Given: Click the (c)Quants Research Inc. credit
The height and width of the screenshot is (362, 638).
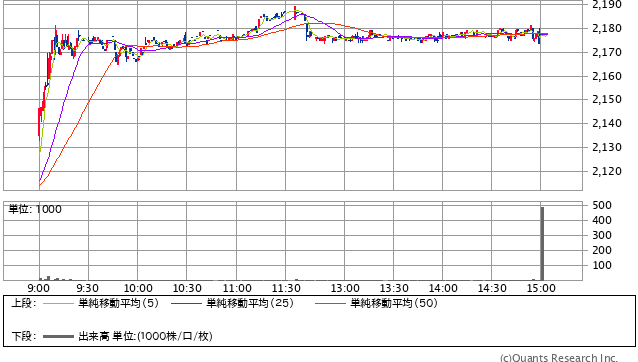Looking at the screenshot, I should pyautogui.click(x=559, y=358).
